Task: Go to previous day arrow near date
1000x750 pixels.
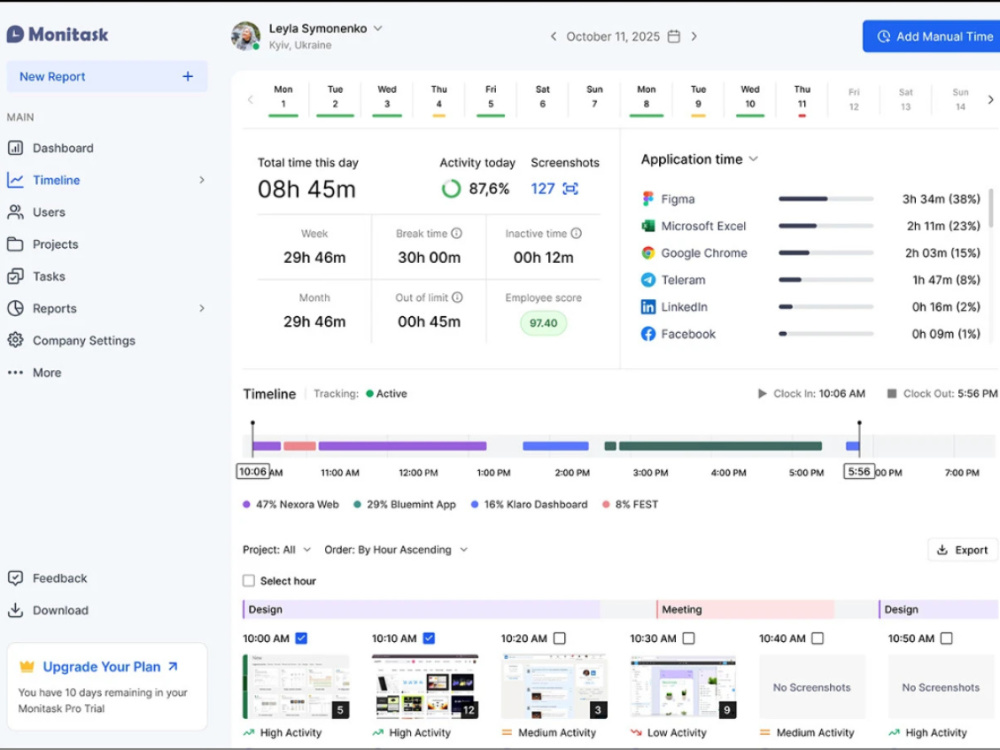Action: pyautogui.click(x=553, y=36)
